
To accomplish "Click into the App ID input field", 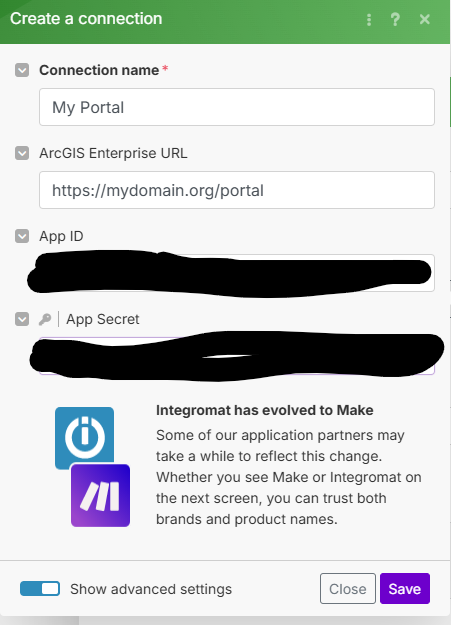I will point(237,273).
